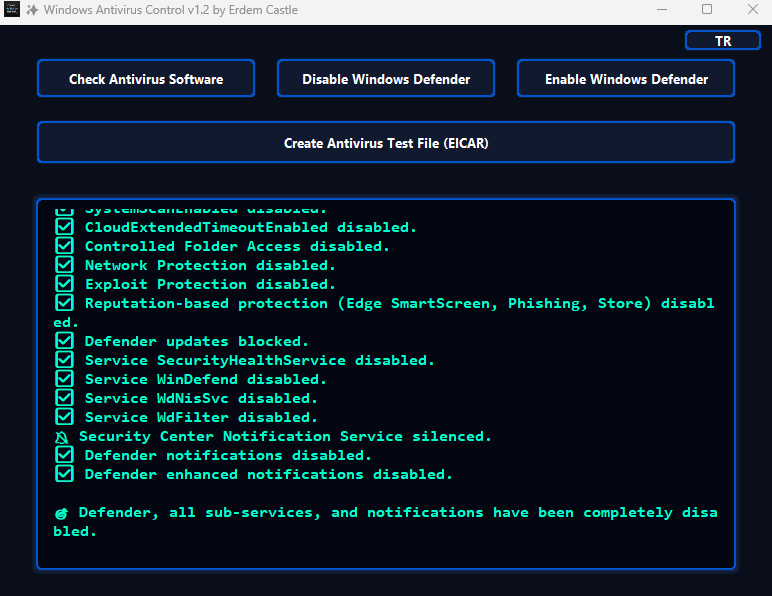The image size is (772, 596).
Task: Click checkmark icon beside Controlled Folder Access
Action: tap(64, 246)
